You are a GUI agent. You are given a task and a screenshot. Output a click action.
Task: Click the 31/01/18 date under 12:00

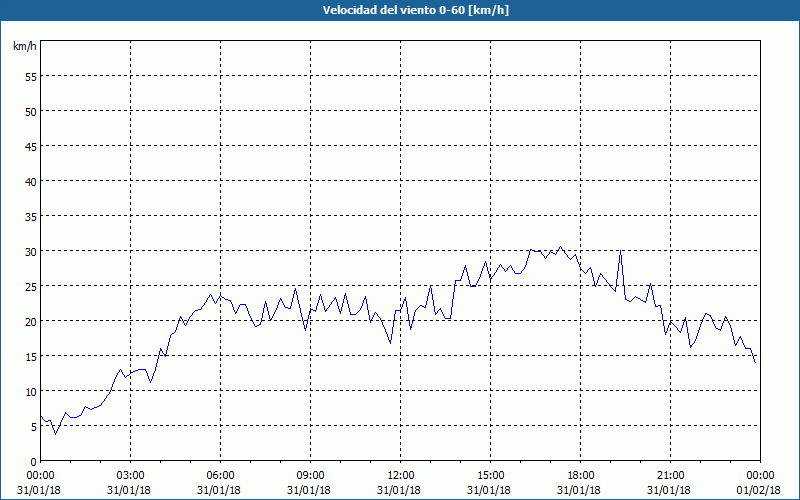pos(399,490)
